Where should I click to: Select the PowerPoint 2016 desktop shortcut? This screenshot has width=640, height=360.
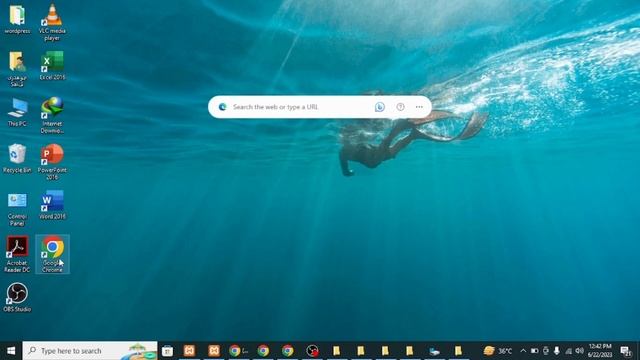(x=52, y=162)
